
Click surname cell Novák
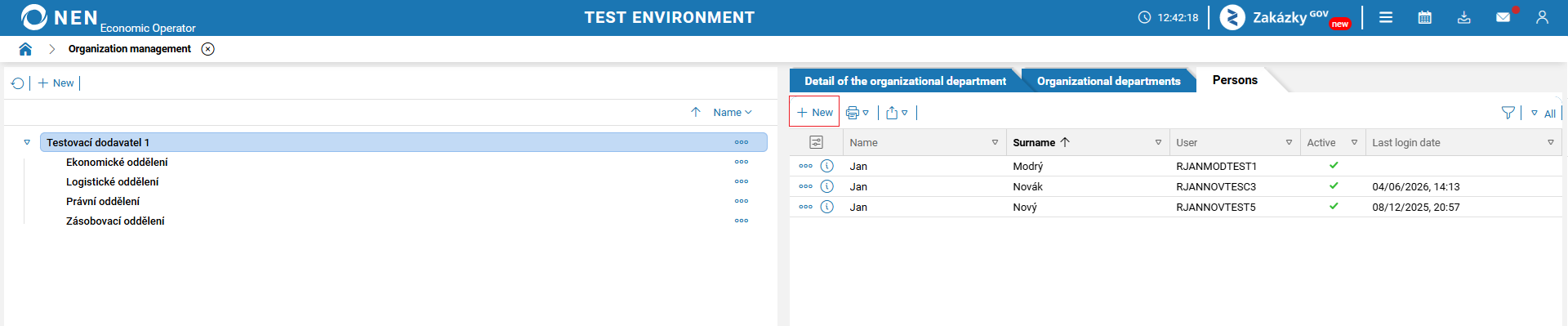pyautogui.click(x=1027, y=186)
